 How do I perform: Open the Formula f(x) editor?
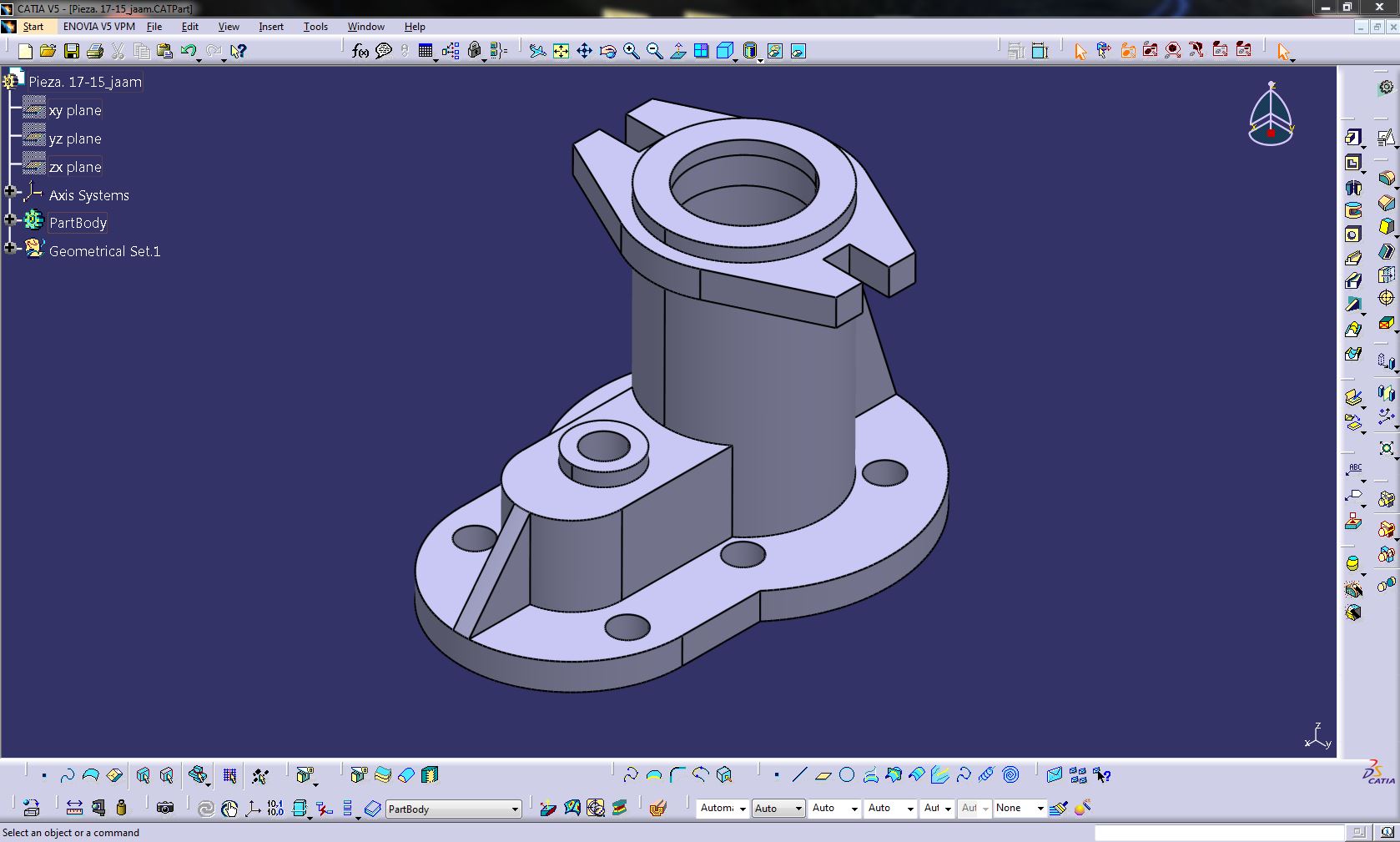(x=360, y=51)
